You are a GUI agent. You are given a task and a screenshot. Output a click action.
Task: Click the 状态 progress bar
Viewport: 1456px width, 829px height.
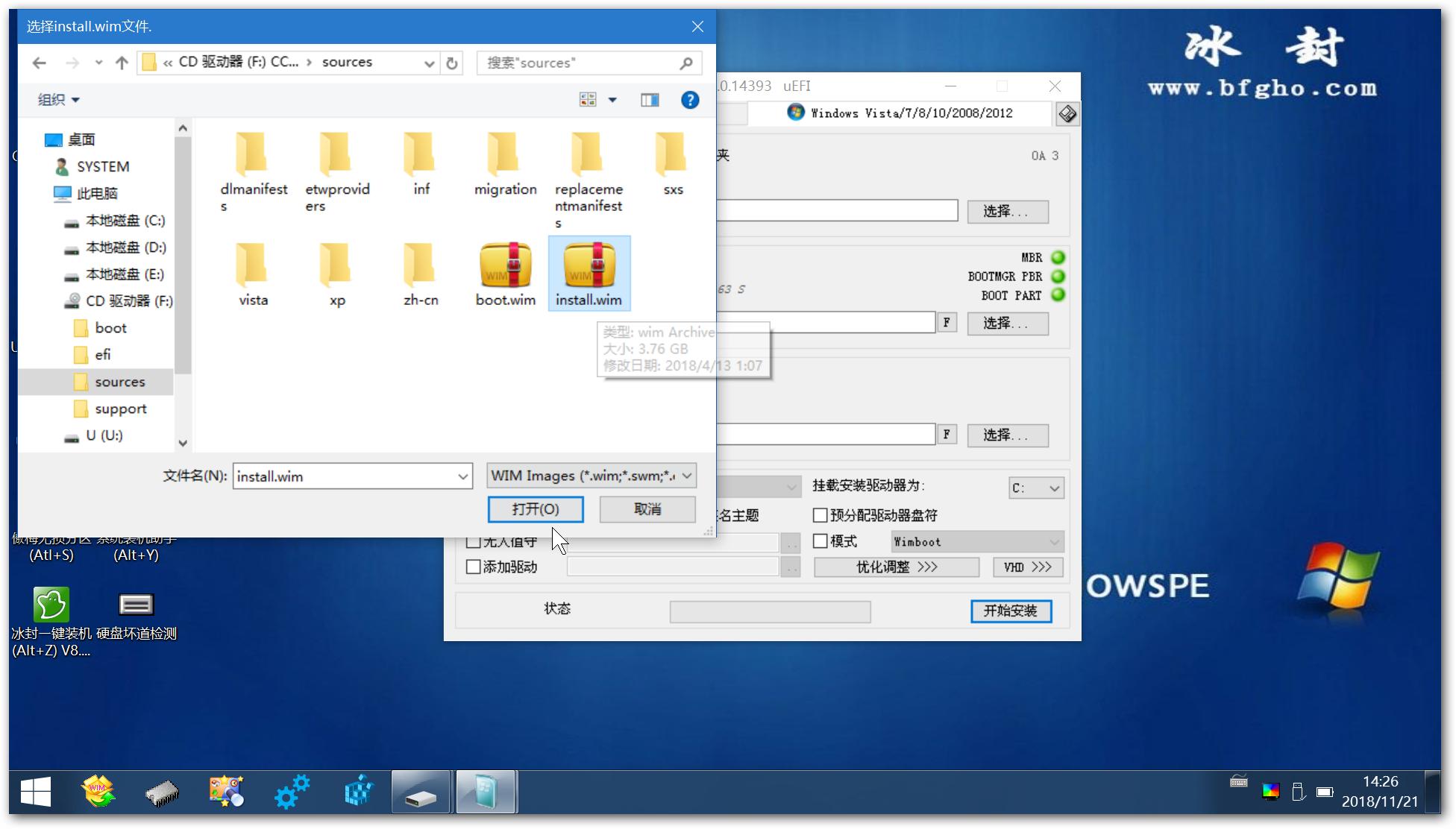coord(770,611)
